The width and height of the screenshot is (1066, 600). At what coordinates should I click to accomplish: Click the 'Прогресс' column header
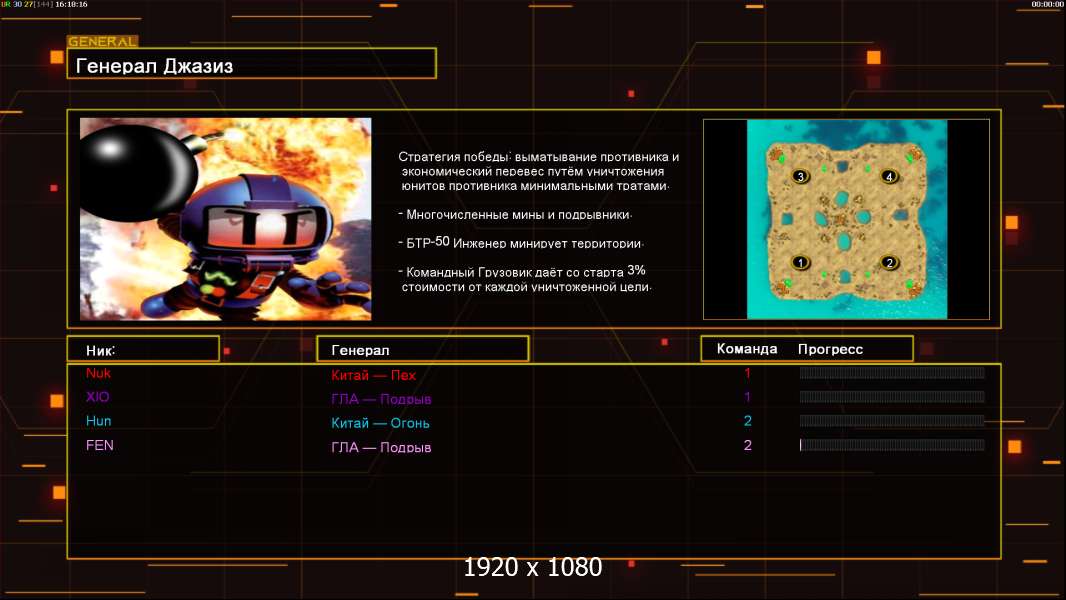[830, 349]
